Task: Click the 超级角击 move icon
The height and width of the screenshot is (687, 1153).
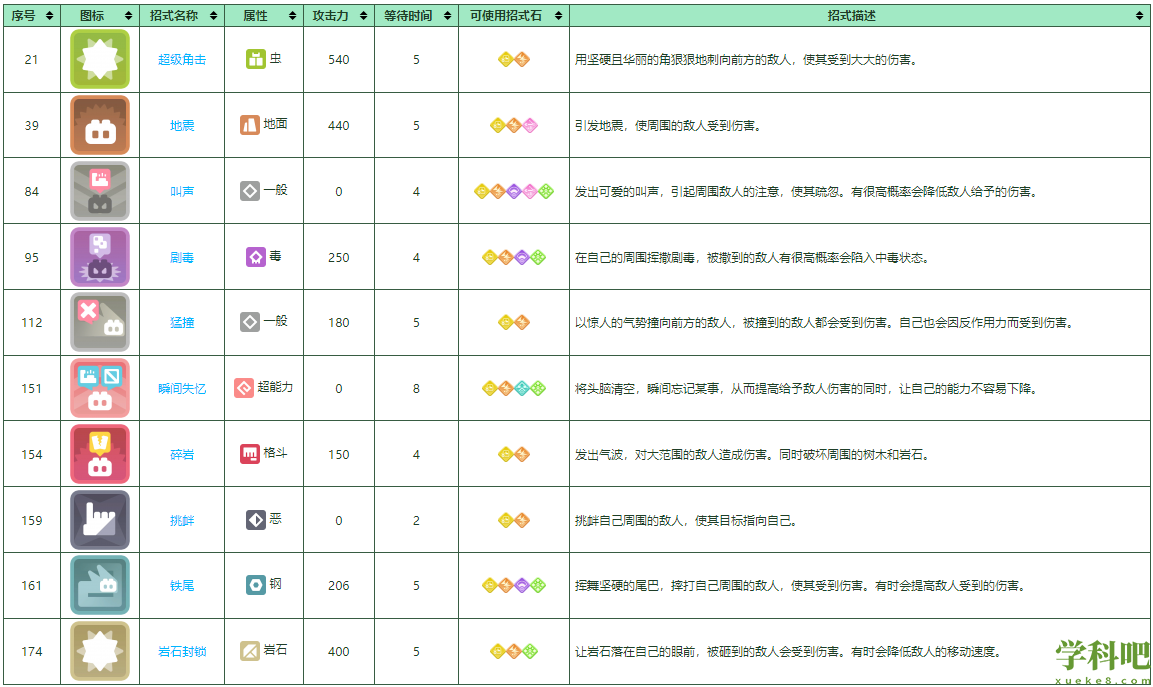Action: pos(100,60)
